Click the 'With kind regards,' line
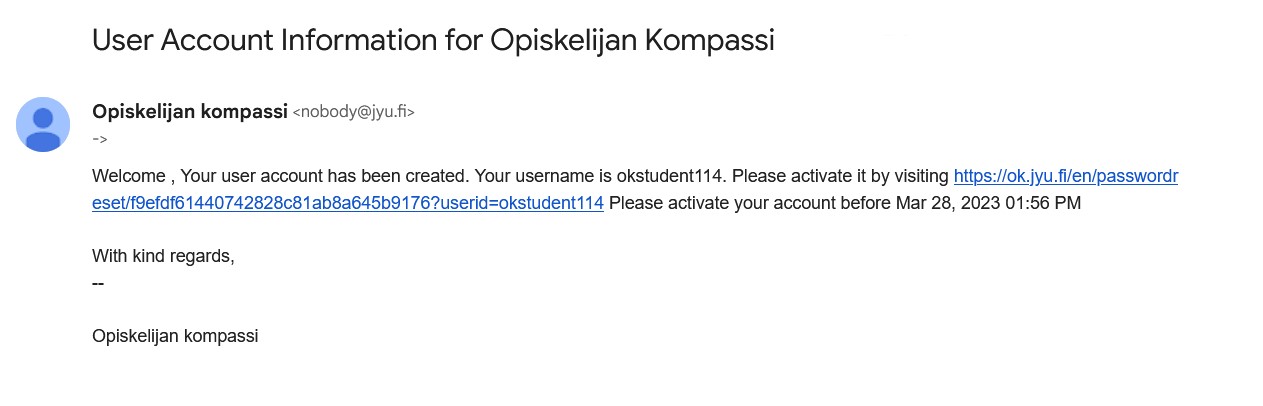The height and width of the screenshot is (406, 1263). point(163,256)
